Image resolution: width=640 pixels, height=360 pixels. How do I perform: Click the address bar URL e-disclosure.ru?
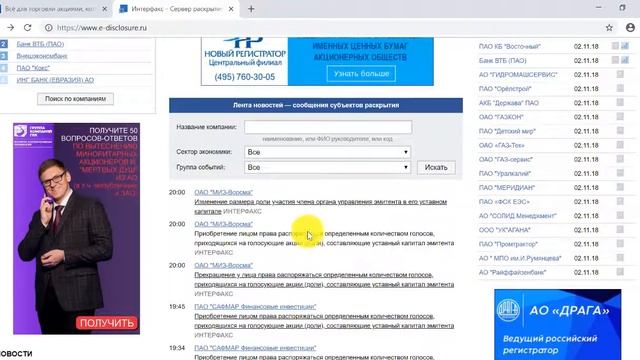coord(102,28)
